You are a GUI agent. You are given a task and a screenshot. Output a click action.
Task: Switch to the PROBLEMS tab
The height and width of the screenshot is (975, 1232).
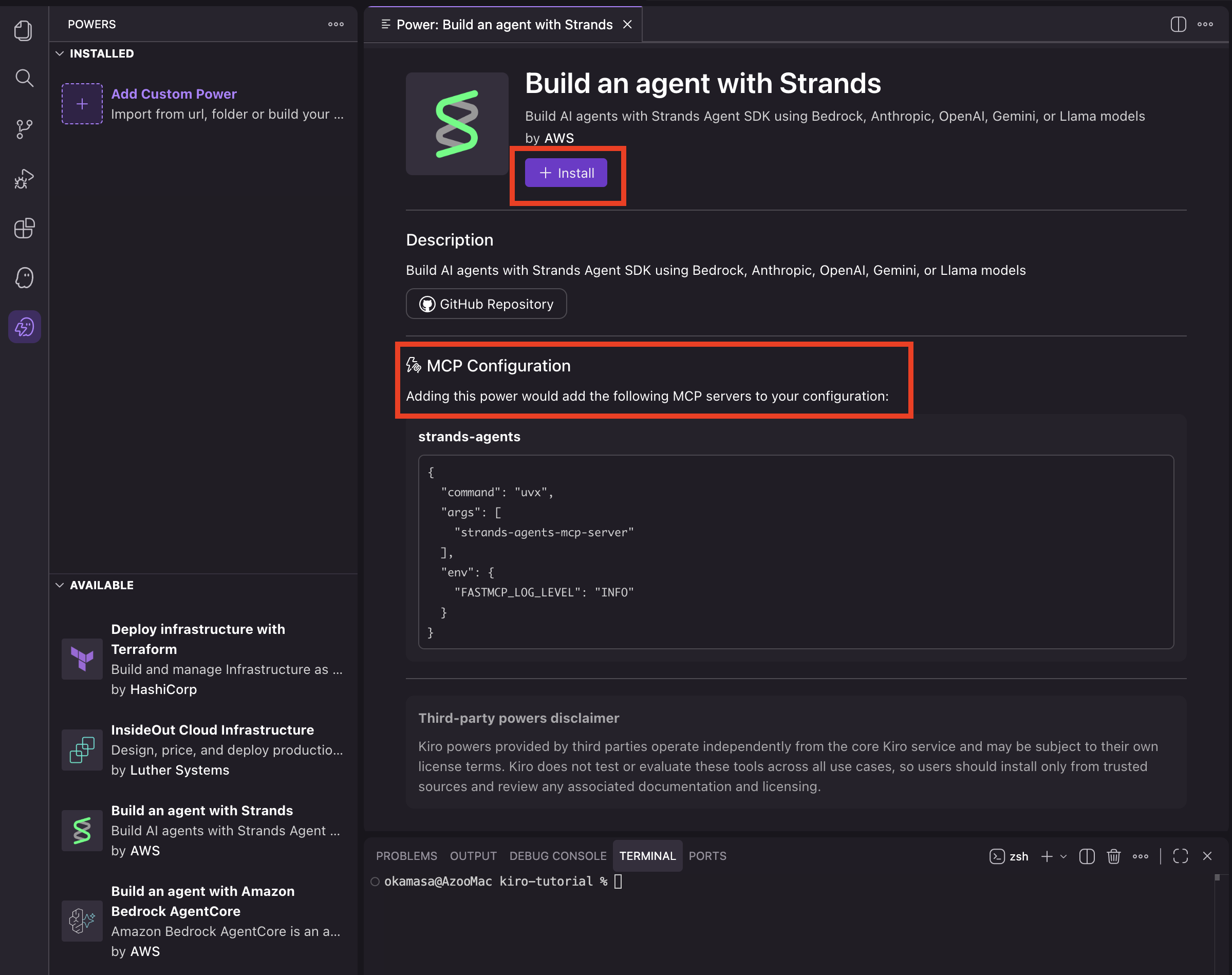click(406, 856)
